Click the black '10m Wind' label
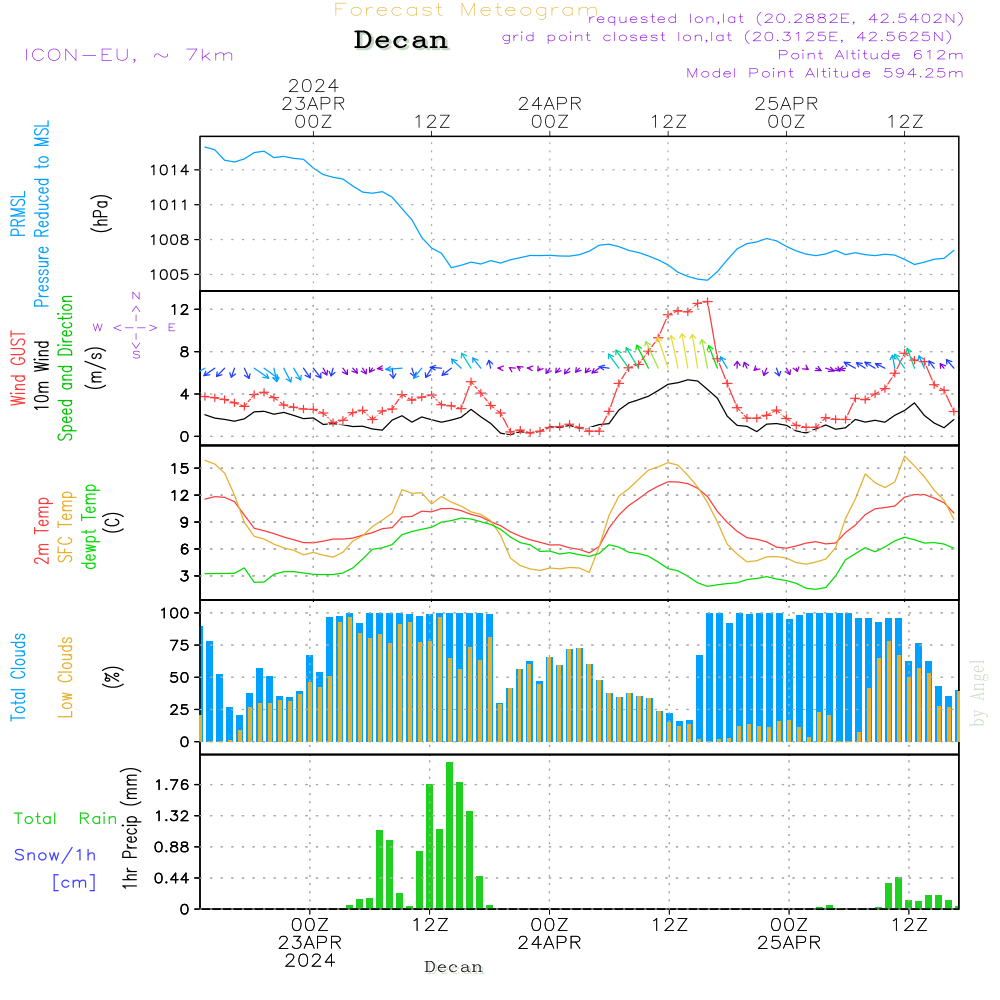1000x1000 pixels. 41,374
